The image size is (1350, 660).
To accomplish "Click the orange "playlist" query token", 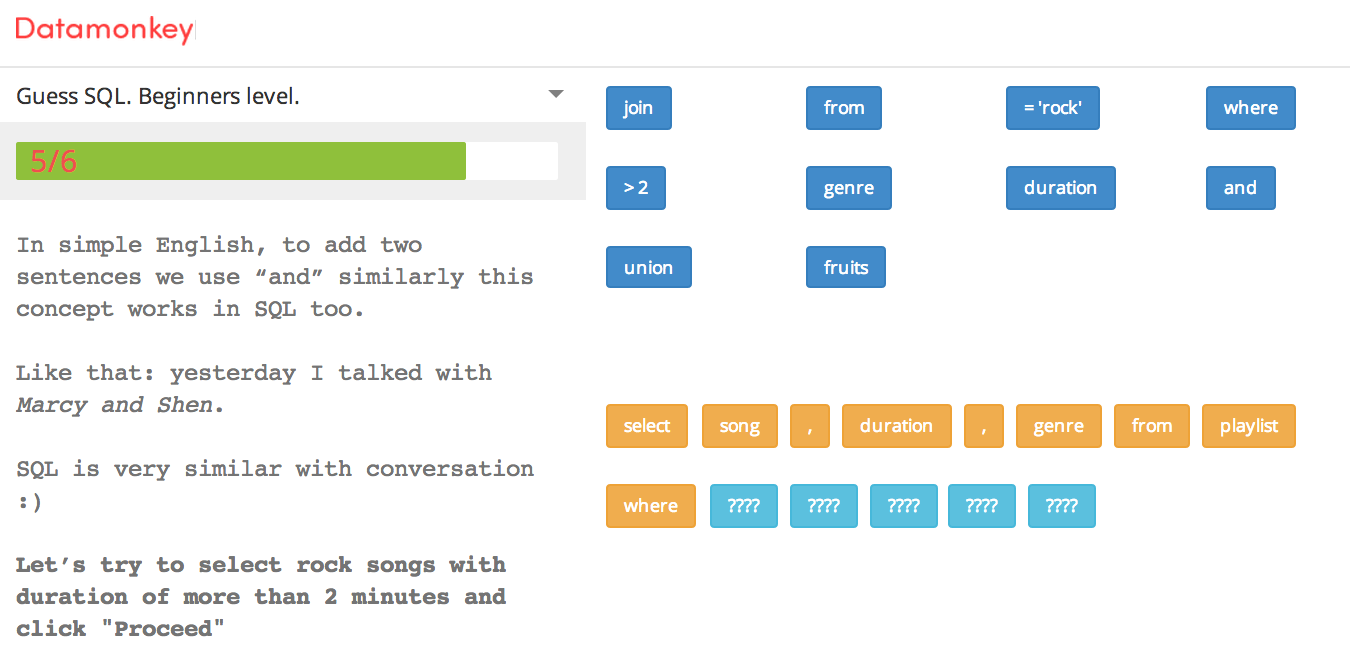I will coord(1248,426).
